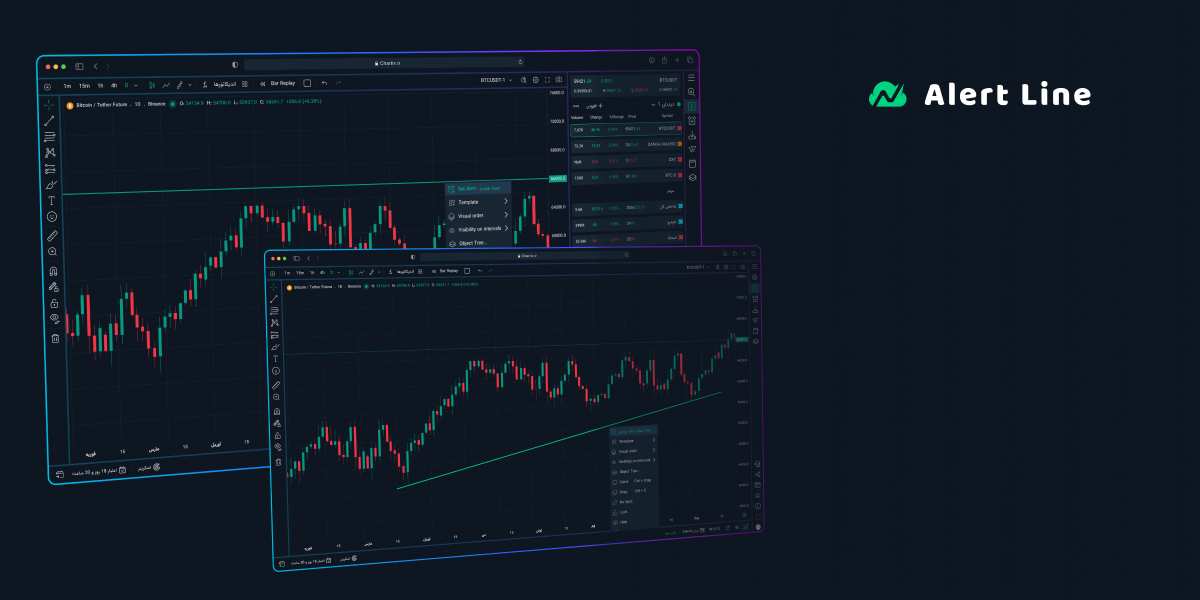
Task: Expand the watchlist name dropdown in back window
Action: pyautogui.click(x=653, y=104)
